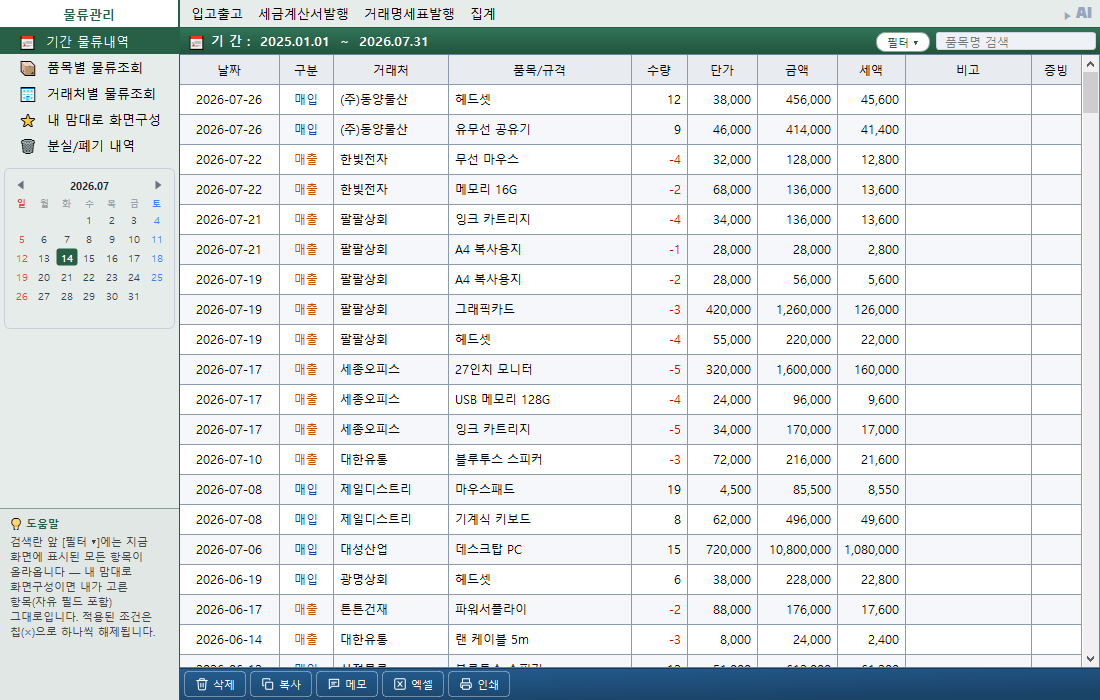The height and width of the screenshot is (700, 1100).
Task: Select day 22 in the calendar
Action: click(89, 277)
